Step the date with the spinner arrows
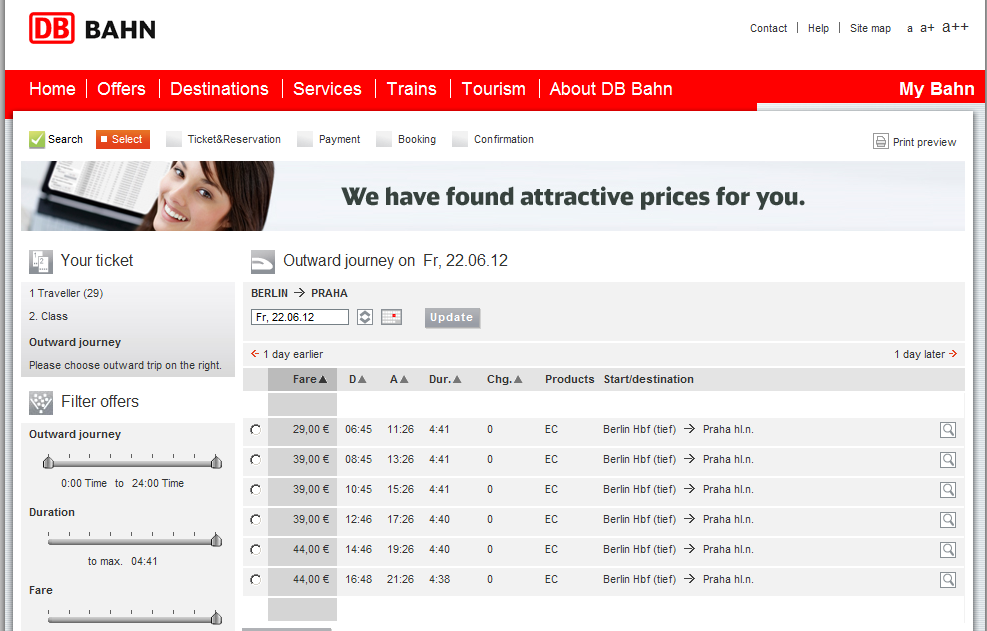 [365, 317]
